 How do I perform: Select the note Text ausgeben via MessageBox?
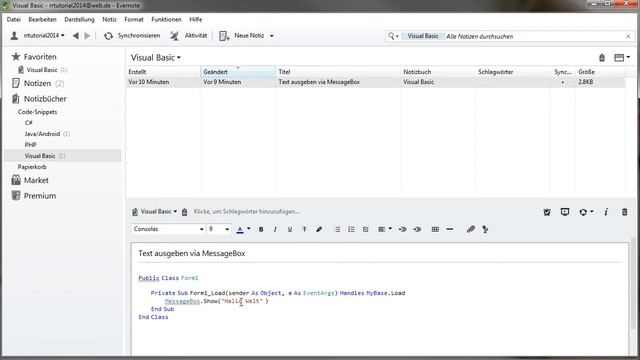coord(376,82)
